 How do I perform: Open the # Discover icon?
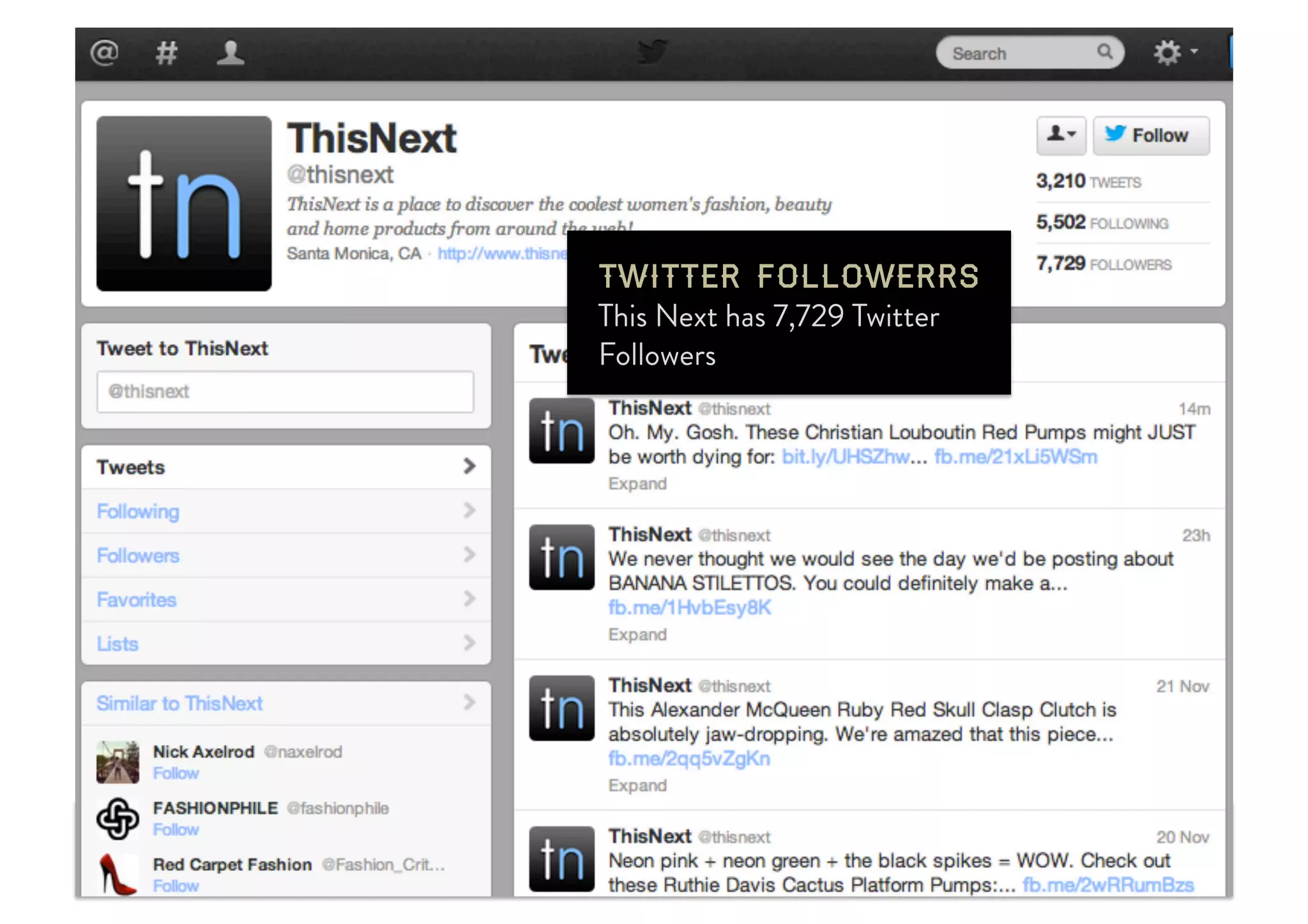pos(166,52)
